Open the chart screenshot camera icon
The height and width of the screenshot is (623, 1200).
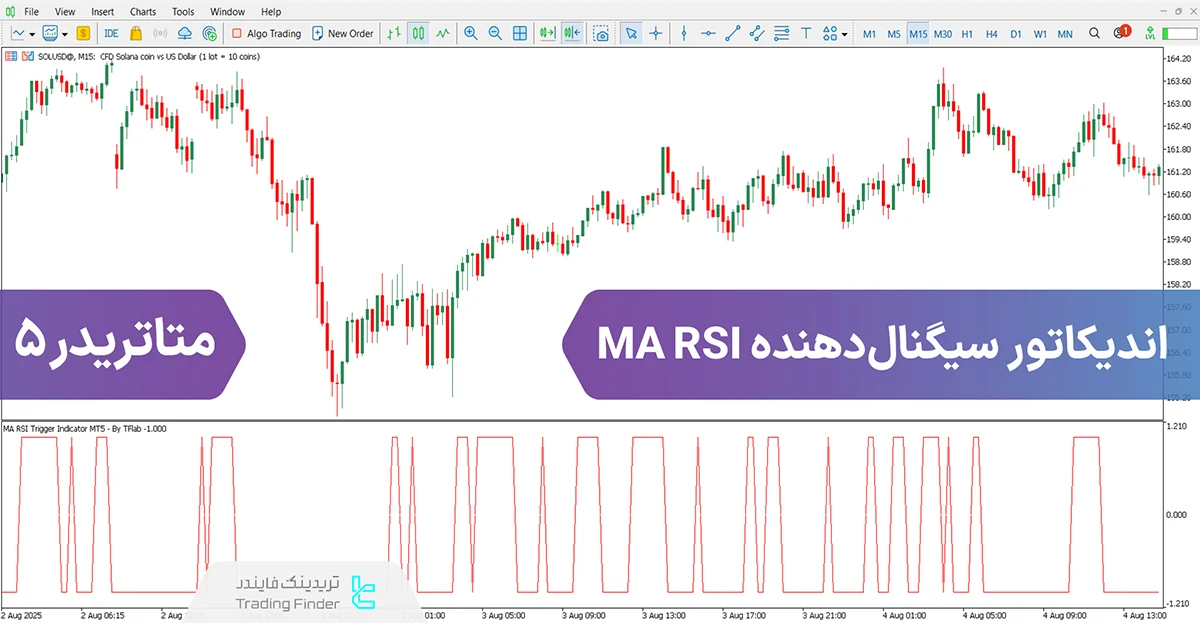coord(604,33)
